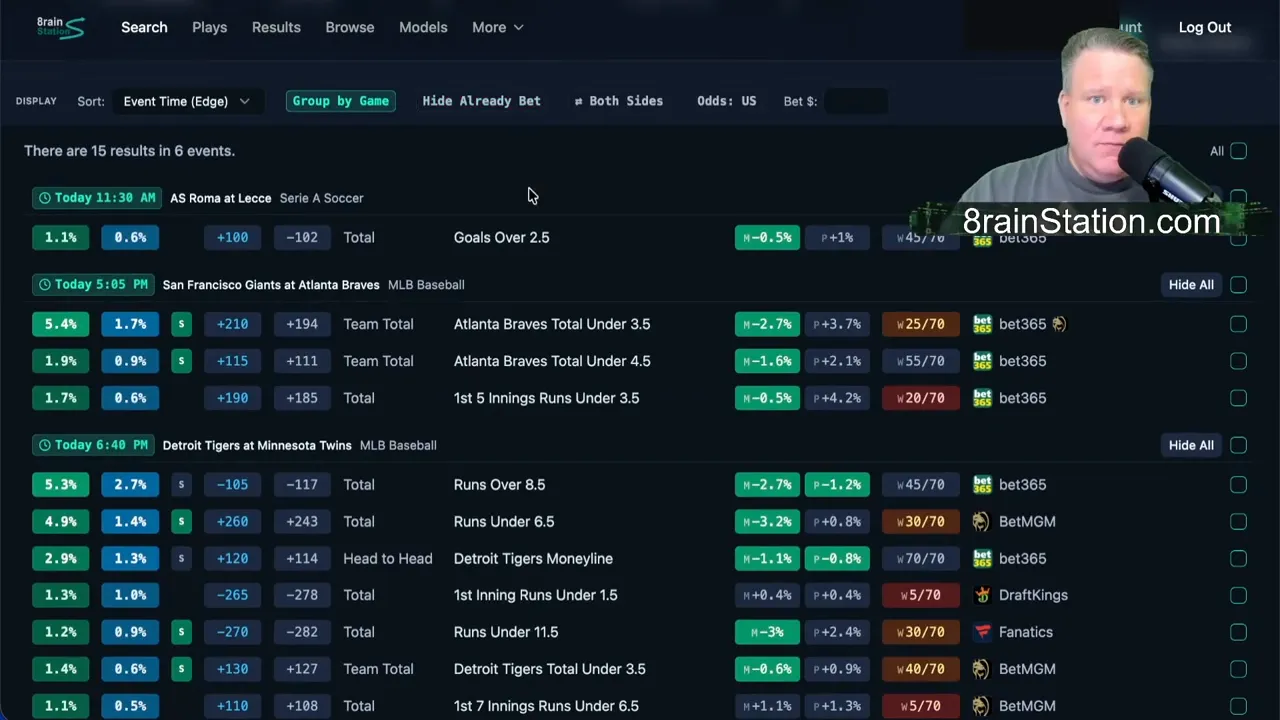This screenshot has height=720, width=1280.
Task: Click the both sides swap icon
Action: pyautogui.click(x=578, y=101)
